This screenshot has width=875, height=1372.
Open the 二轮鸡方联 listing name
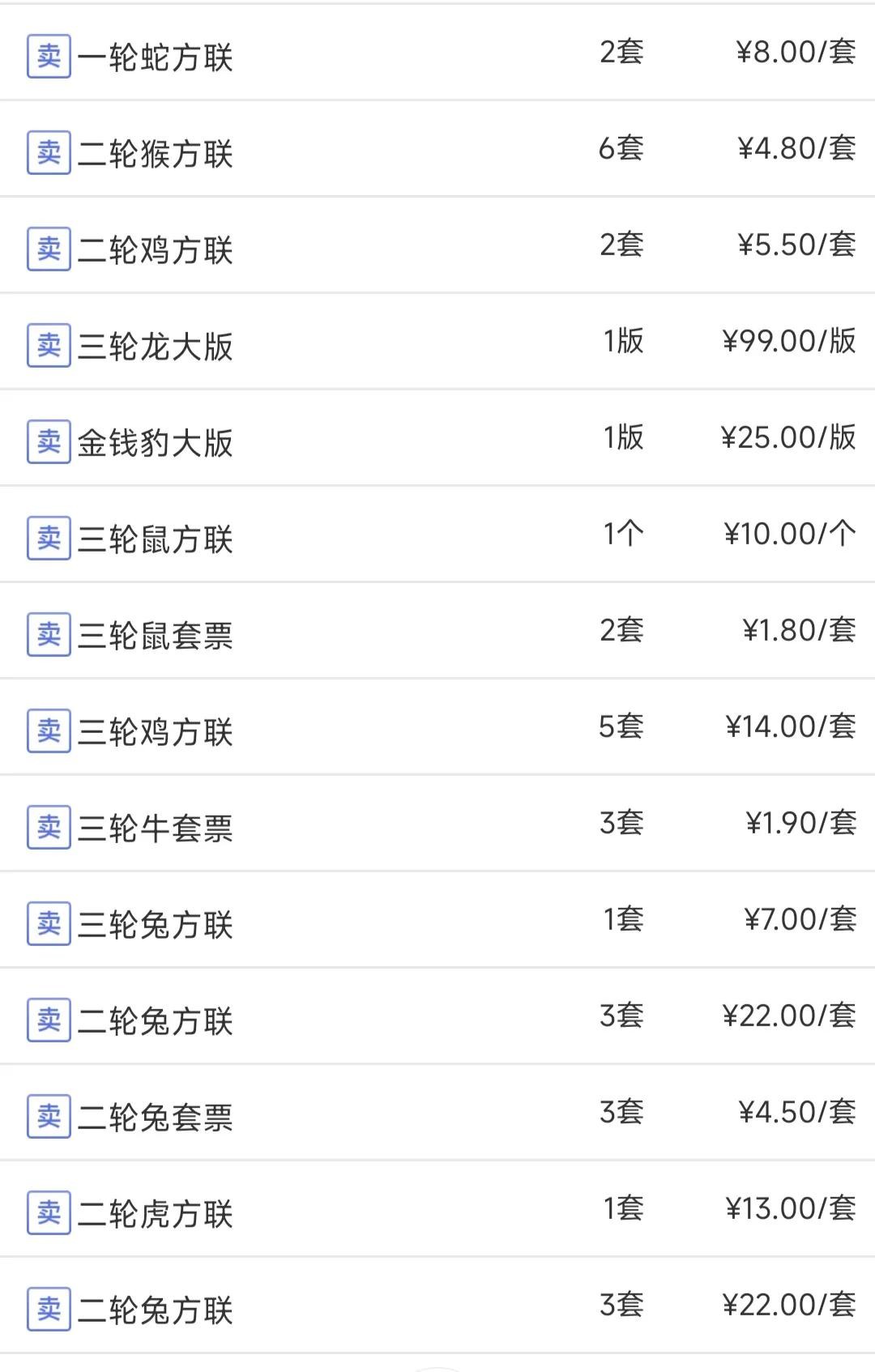(x=155, y=249)
